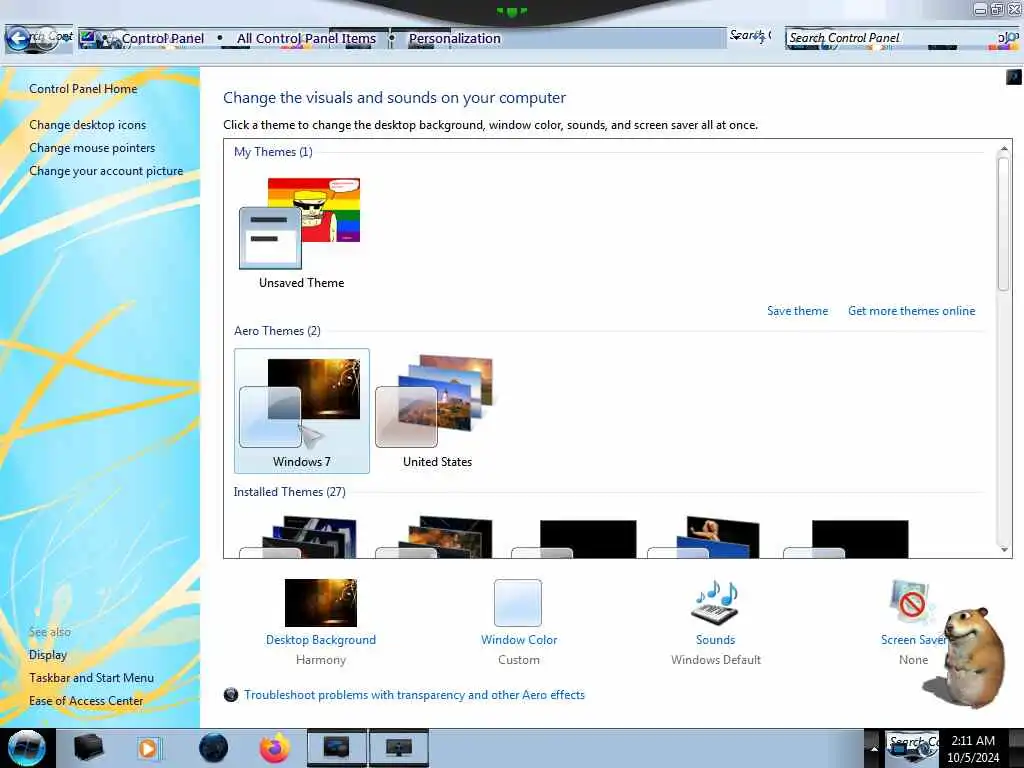
Task: Open the black box taskbar icon
Action: pyautogui.click(x=89, y=748)
